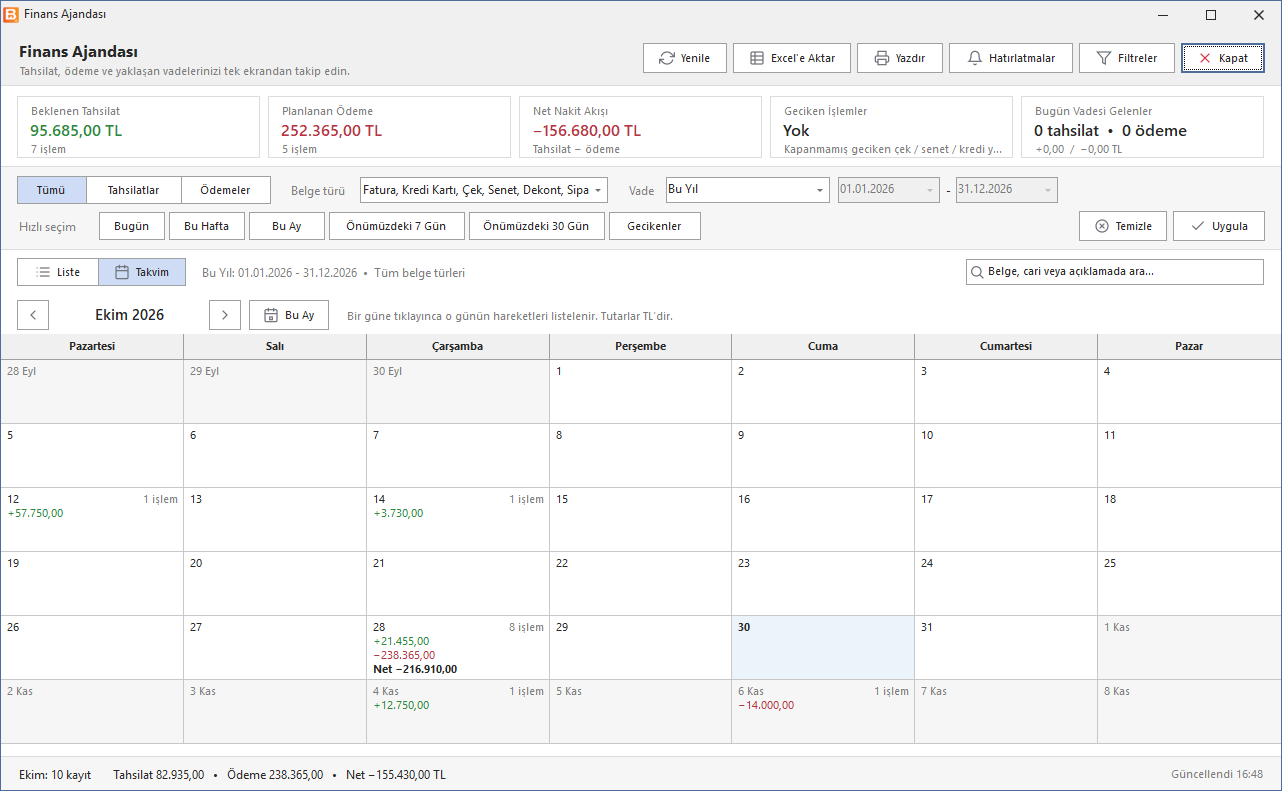
Task: Open the Net Nakit Akışı card
Action: click(640, 127)
